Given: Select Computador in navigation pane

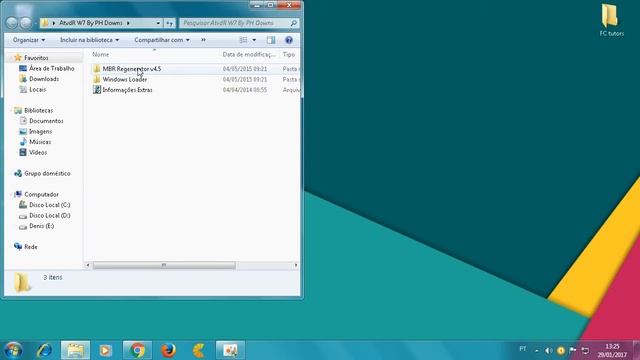Looking at the screenshot, I should coord(41,195).
